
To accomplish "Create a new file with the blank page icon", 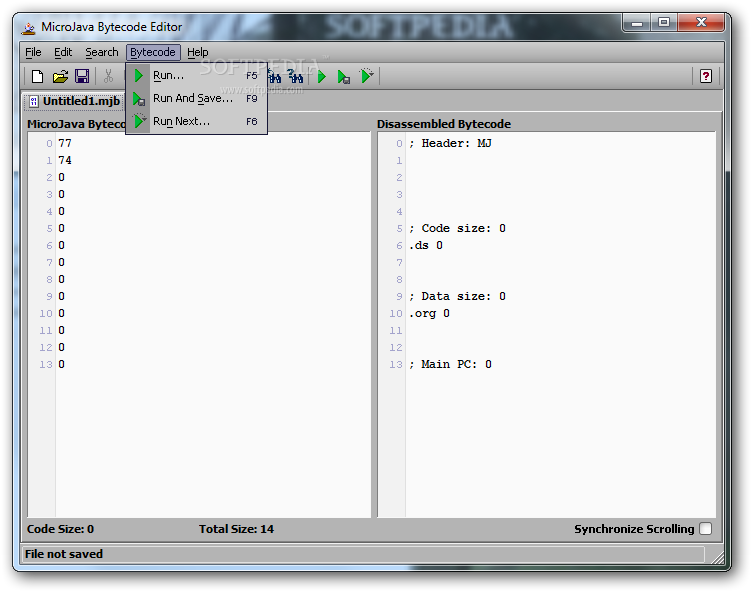I will click(37, 76).
